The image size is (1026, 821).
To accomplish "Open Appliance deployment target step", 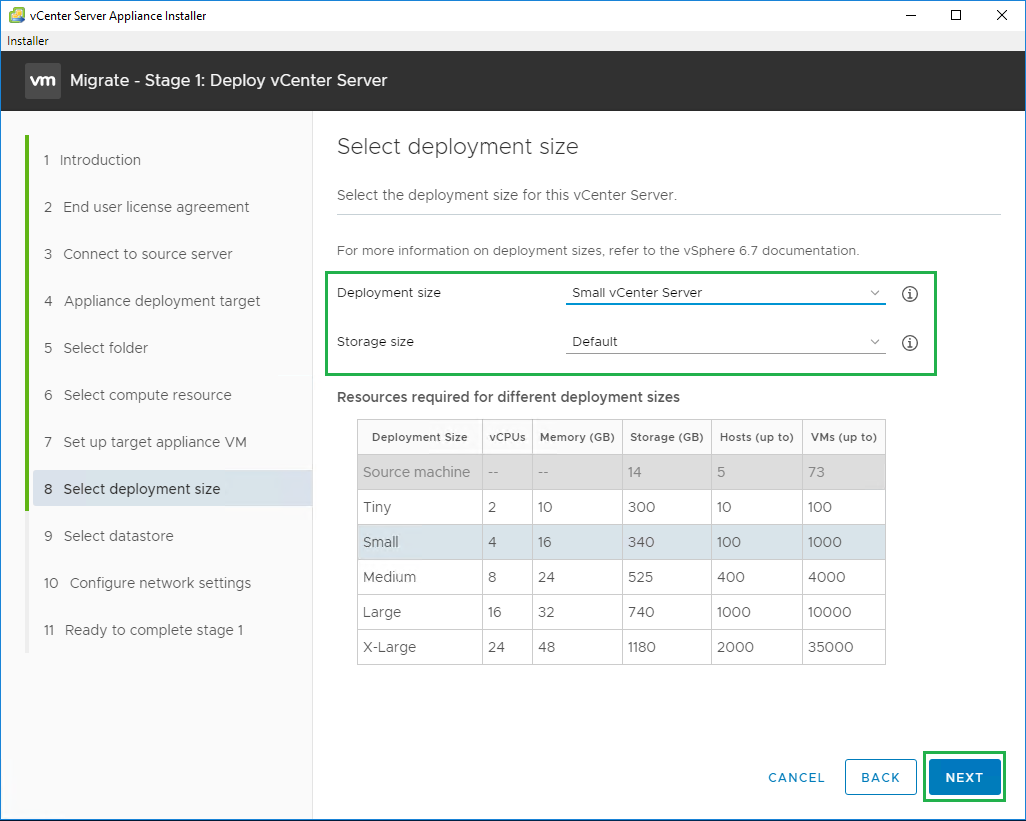I will tap(162, 301).
